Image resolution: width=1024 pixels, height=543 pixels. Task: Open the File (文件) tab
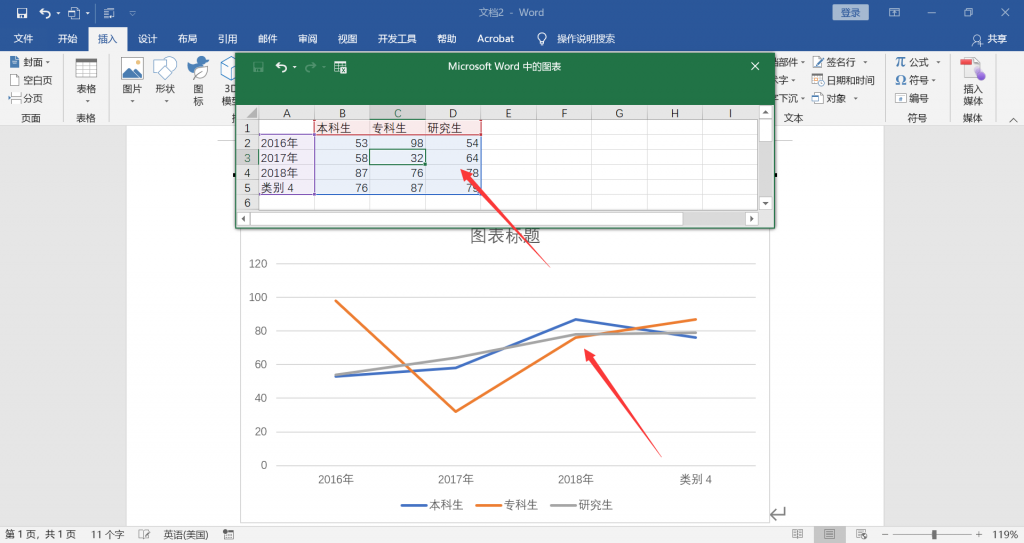(24, 39)
